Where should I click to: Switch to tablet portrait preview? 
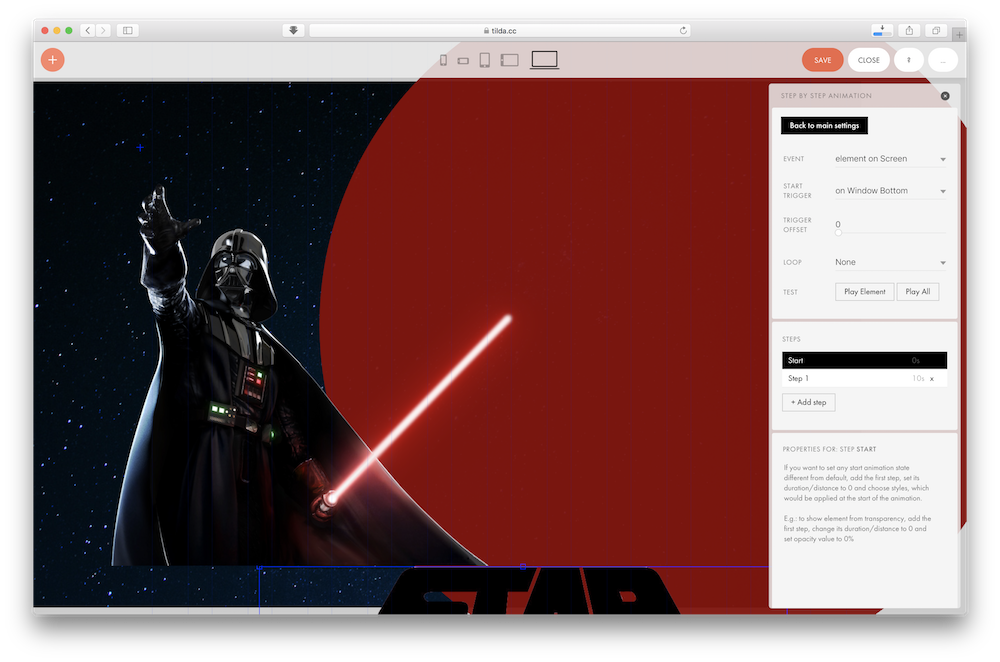485,59
